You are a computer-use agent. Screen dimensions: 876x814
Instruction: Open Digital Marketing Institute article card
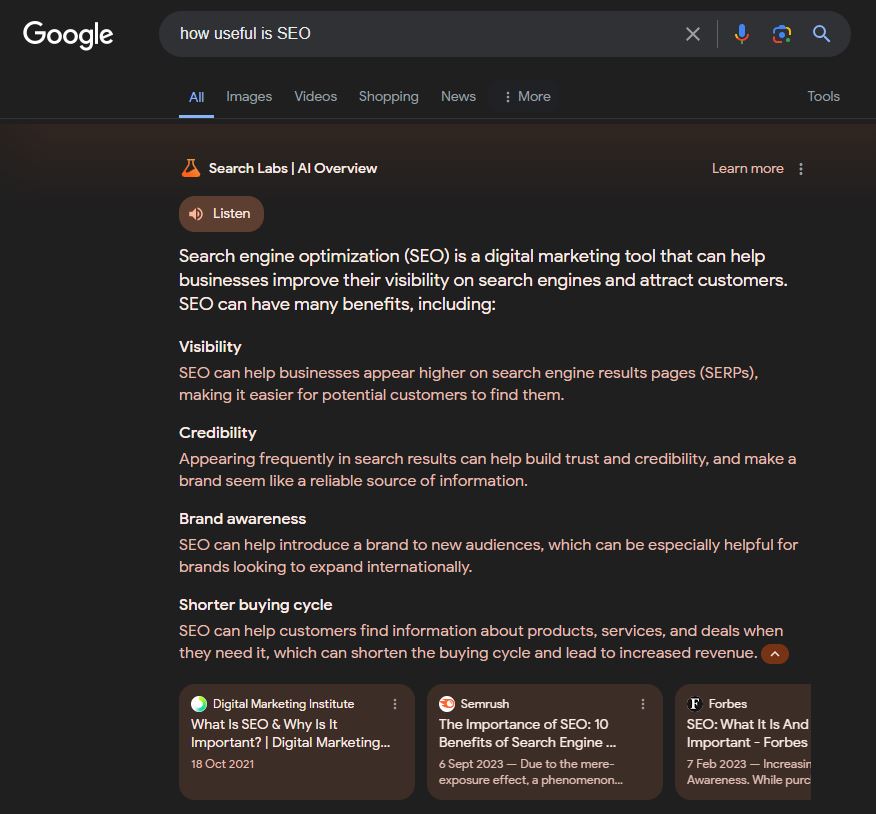pos(297,741)
